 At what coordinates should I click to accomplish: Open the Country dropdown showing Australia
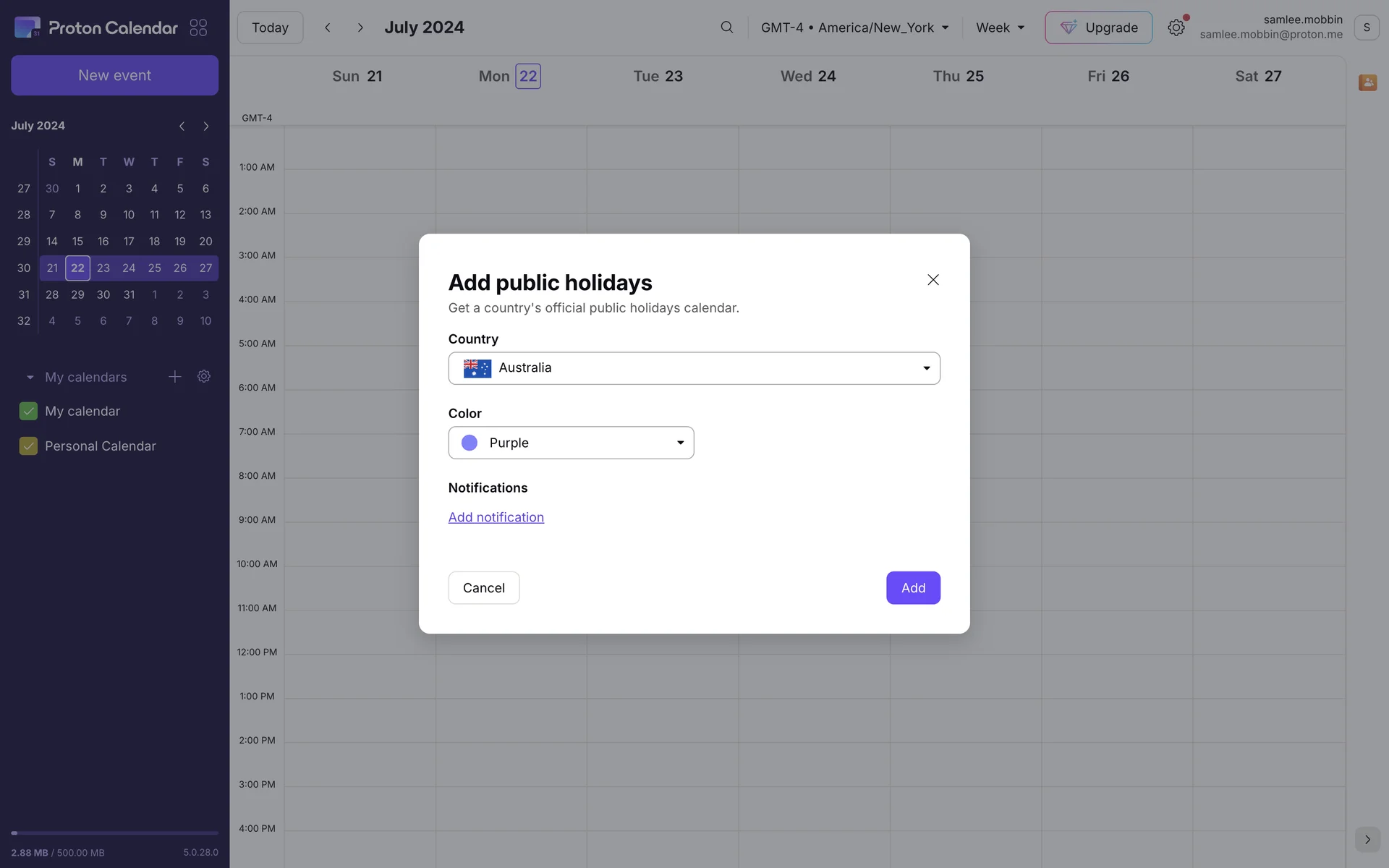[694, 368]
